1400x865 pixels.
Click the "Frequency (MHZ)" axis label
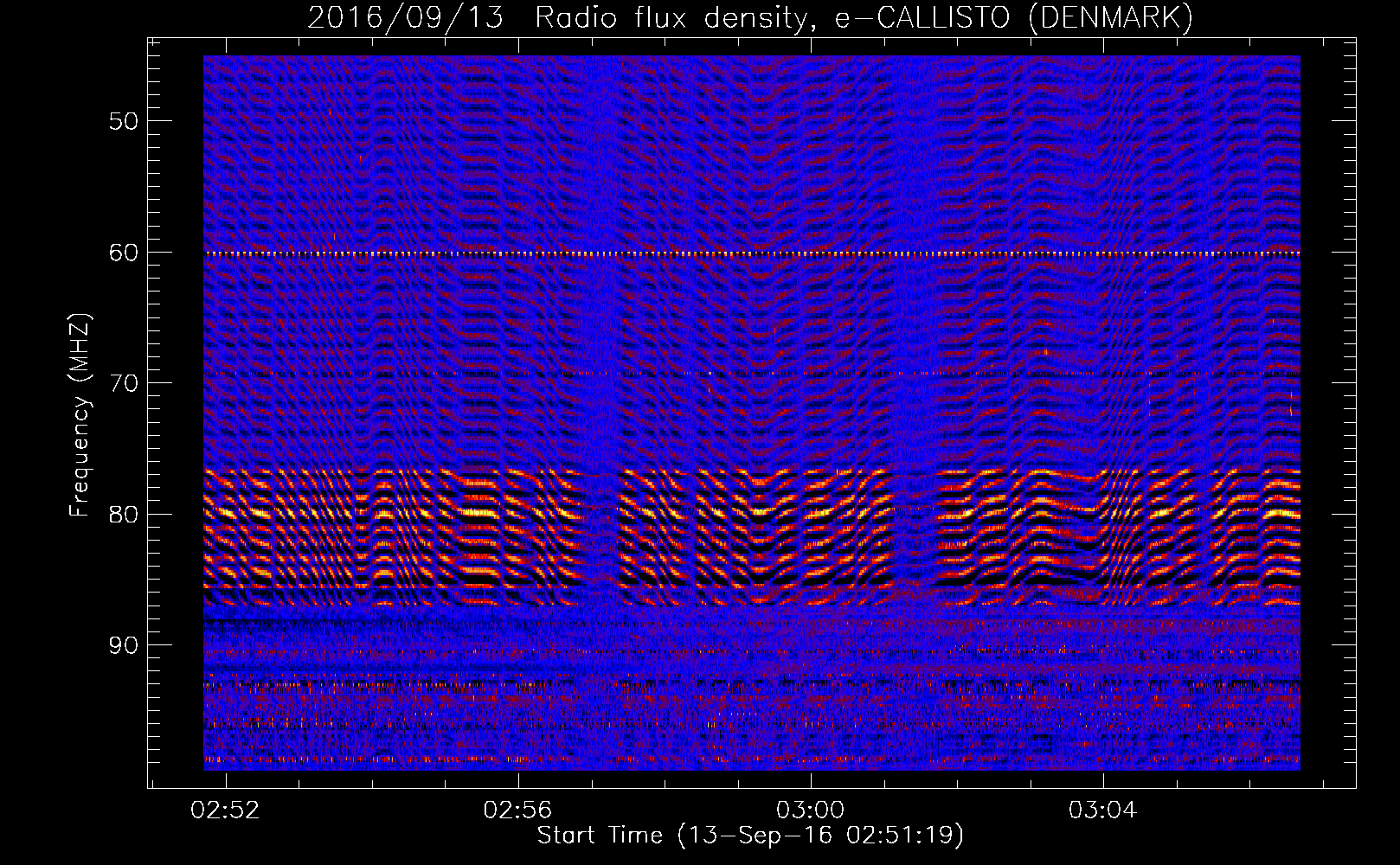(80, 416)
